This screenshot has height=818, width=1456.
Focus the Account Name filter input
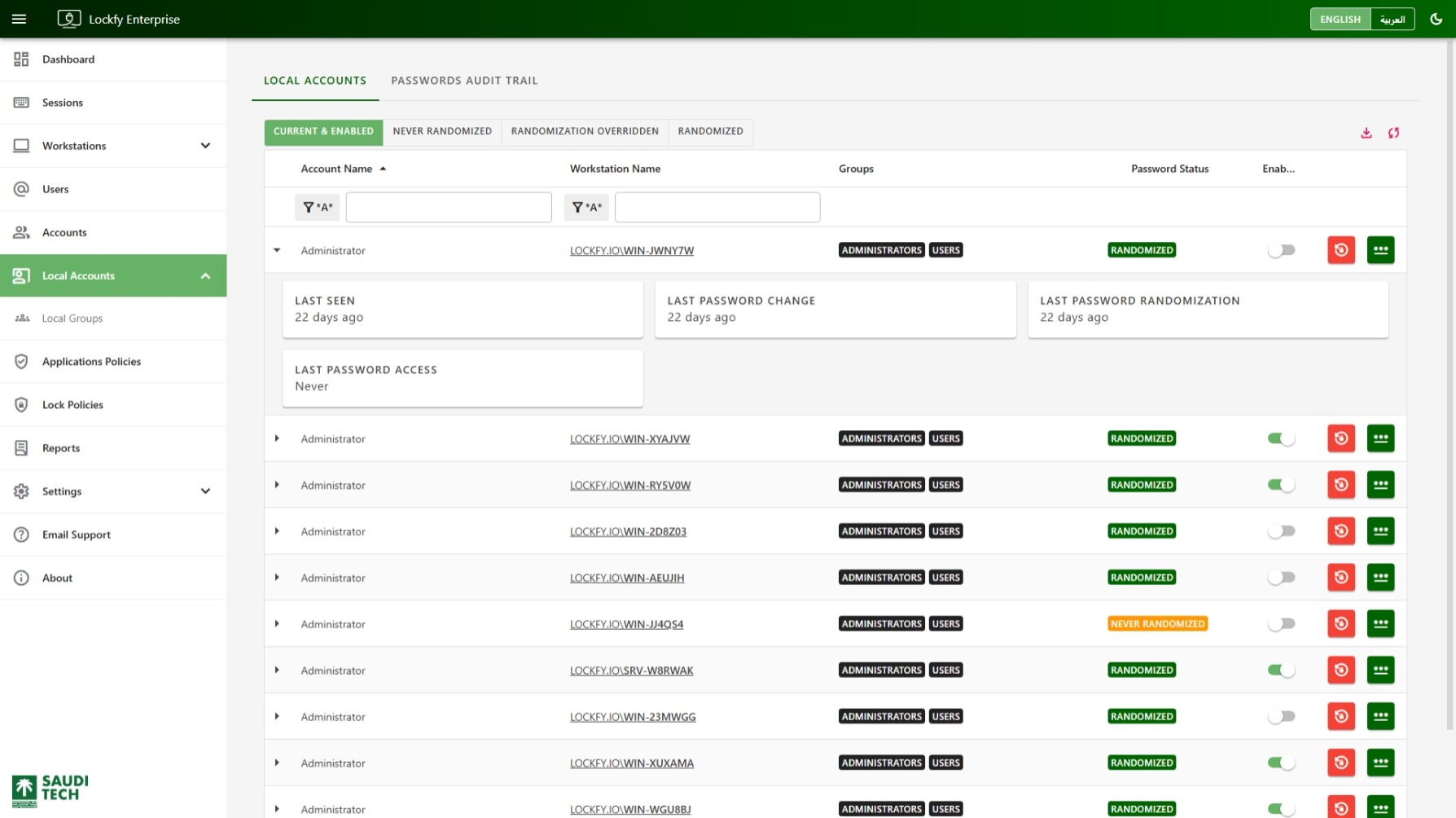pyautogui.click(x=449, y=207)
